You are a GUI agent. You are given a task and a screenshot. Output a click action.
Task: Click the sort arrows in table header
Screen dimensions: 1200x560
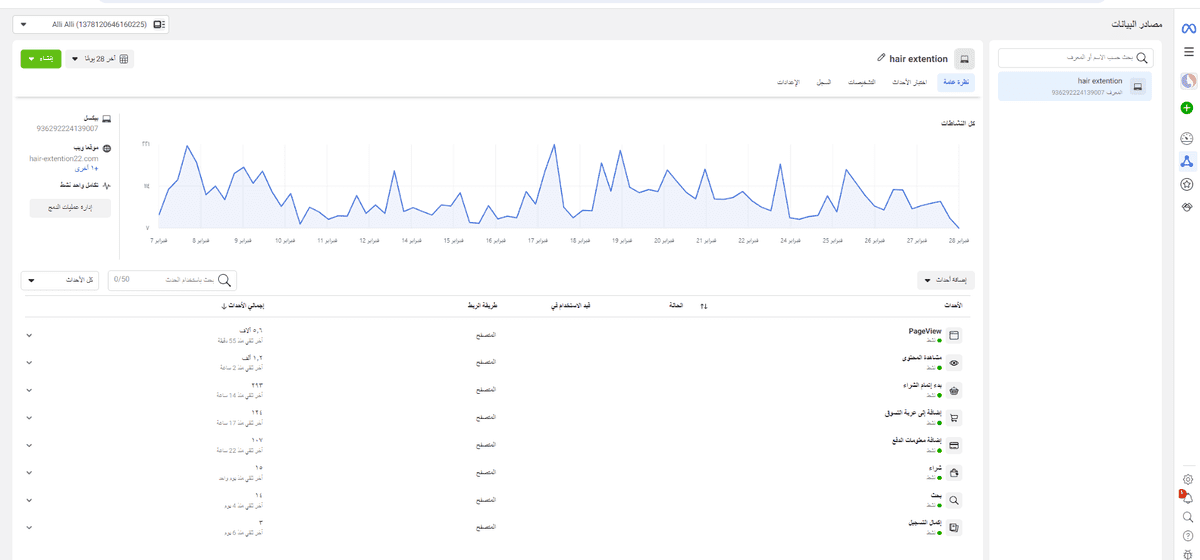(703, 306)
